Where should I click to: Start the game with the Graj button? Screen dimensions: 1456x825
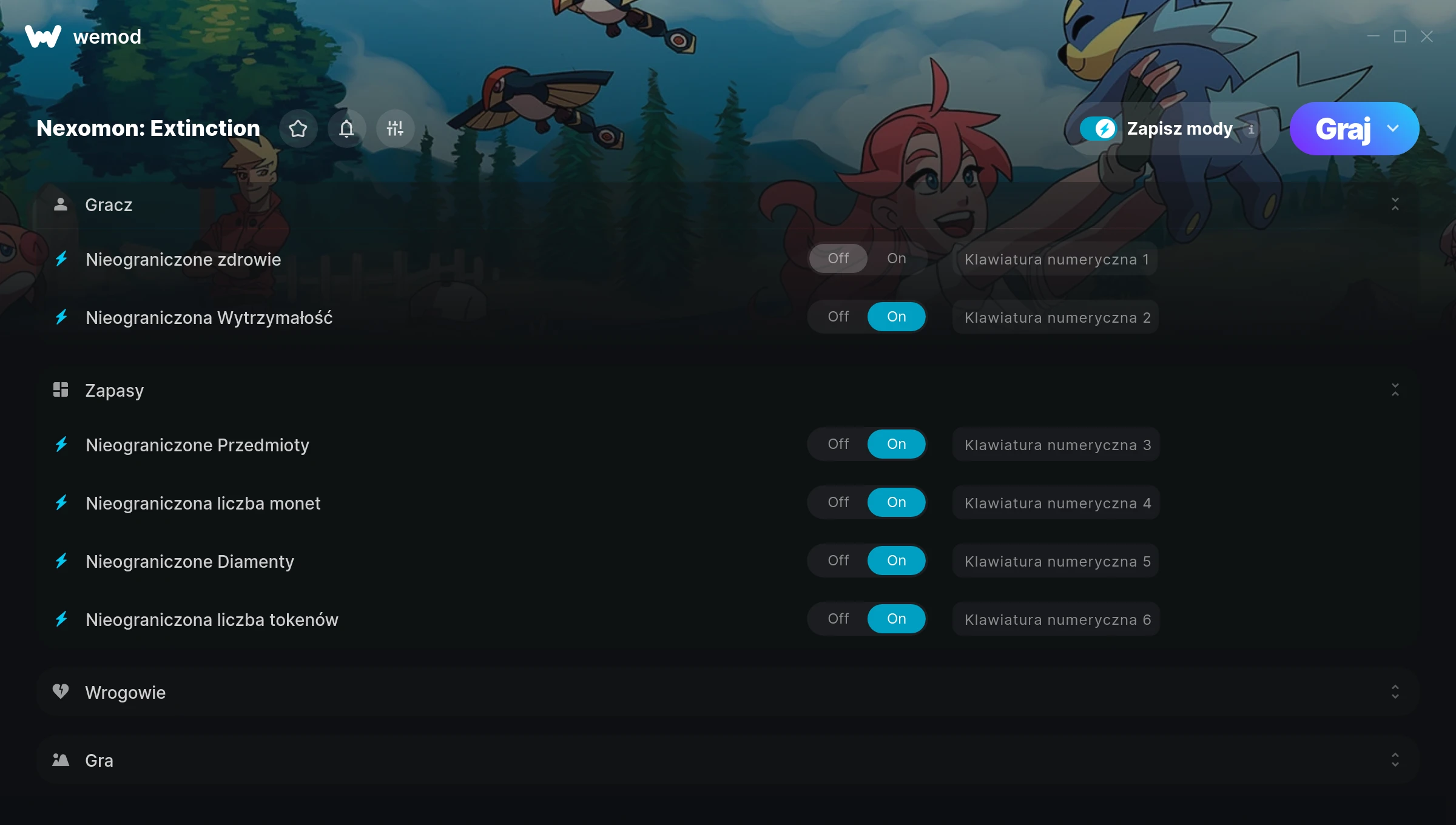tap(1342, 129)
